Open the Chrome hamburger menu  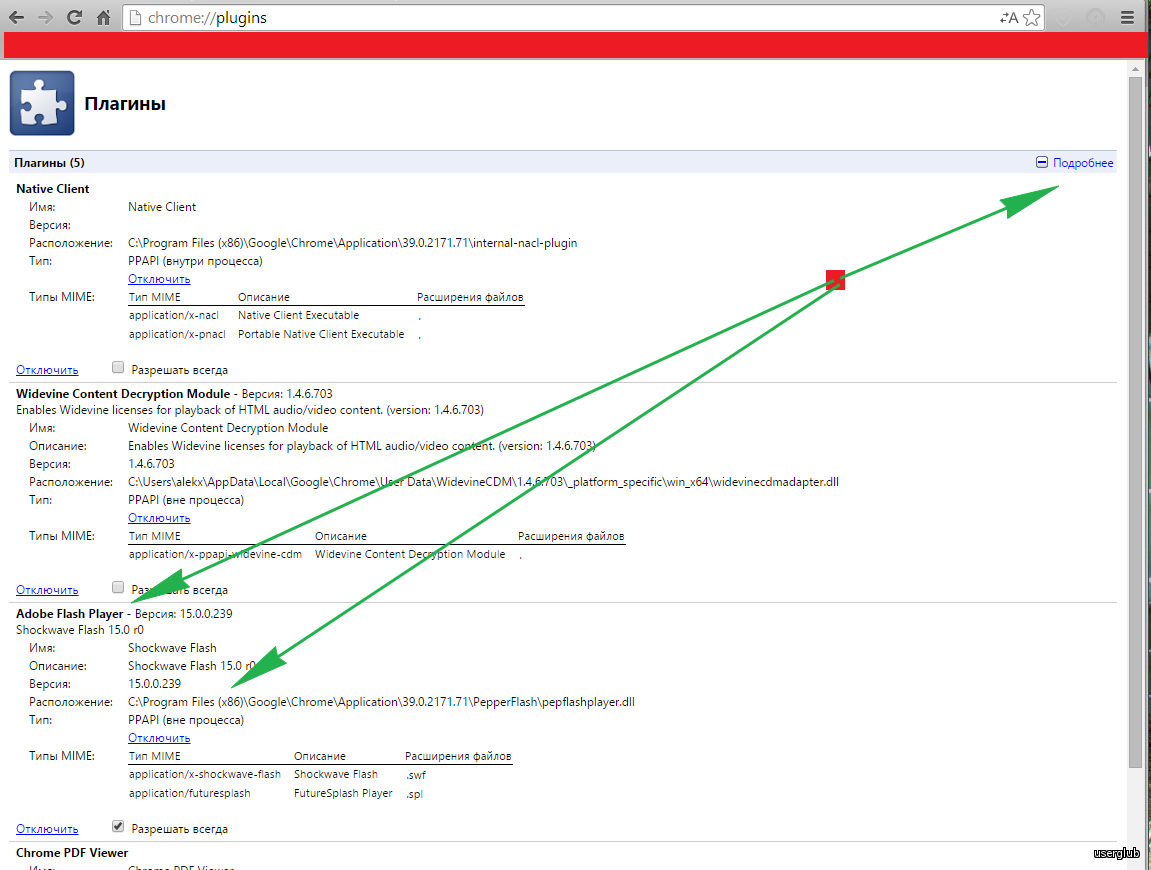1128,18
